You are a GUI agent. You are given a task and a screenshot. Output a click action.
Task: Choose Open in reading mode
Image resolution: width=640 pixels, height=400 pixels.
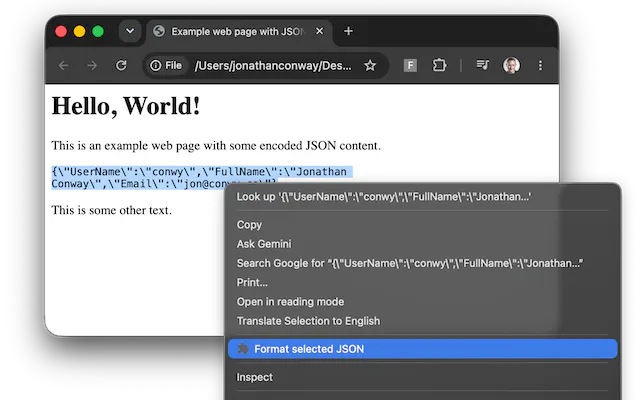pyautogui.click(x=423, y=302)
